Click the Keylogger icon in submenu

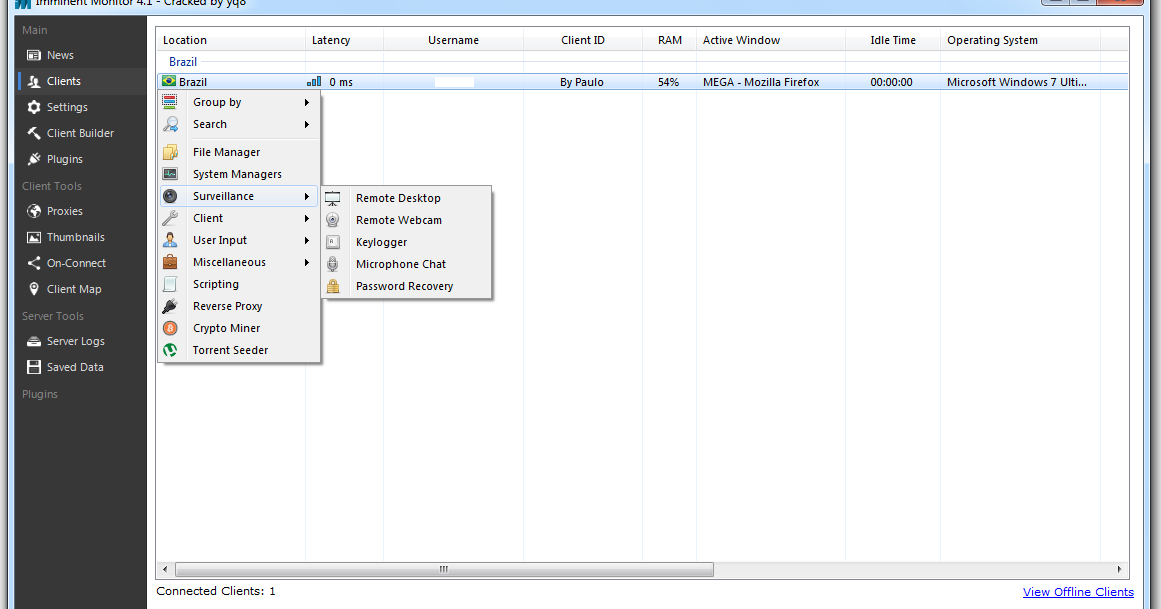333,242
